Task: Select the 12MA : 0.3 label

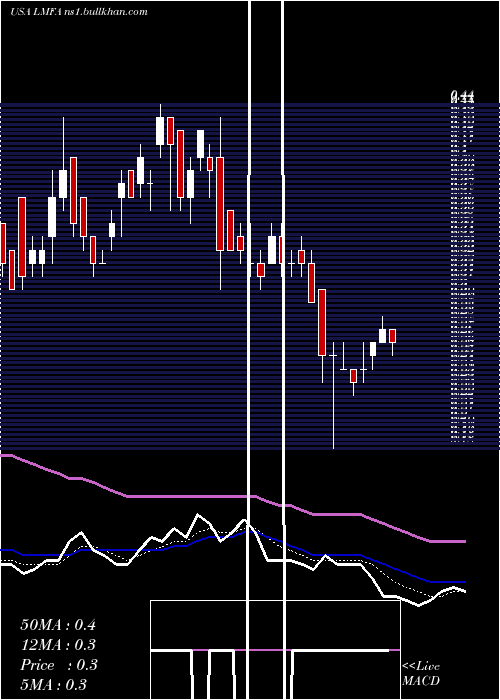Action: 58,645
